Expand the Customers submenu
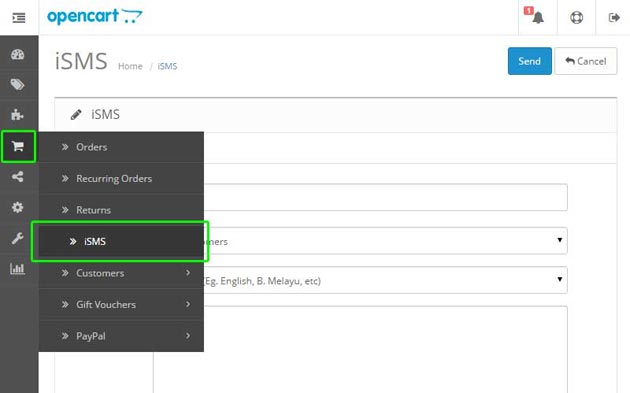The height and width of the screenshot is (393, 630). [121, 273]
